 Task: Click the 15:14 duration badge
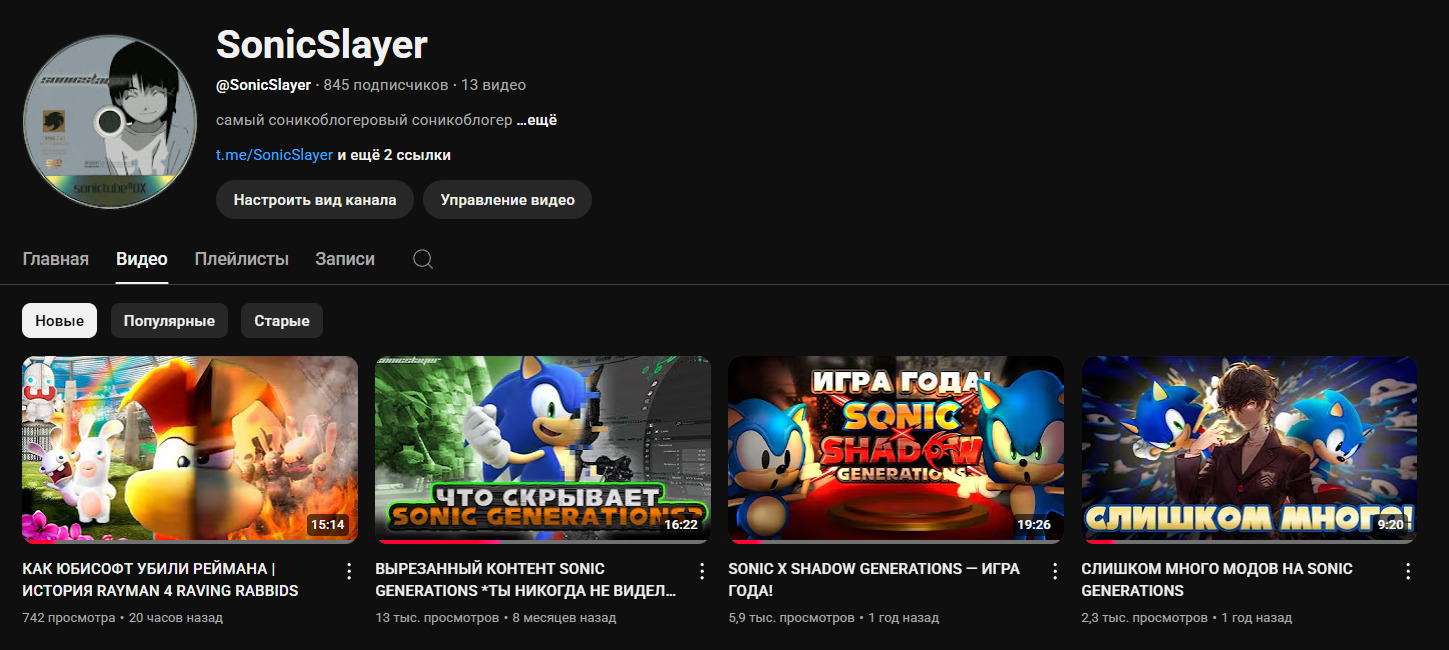[x=328, y=524]
